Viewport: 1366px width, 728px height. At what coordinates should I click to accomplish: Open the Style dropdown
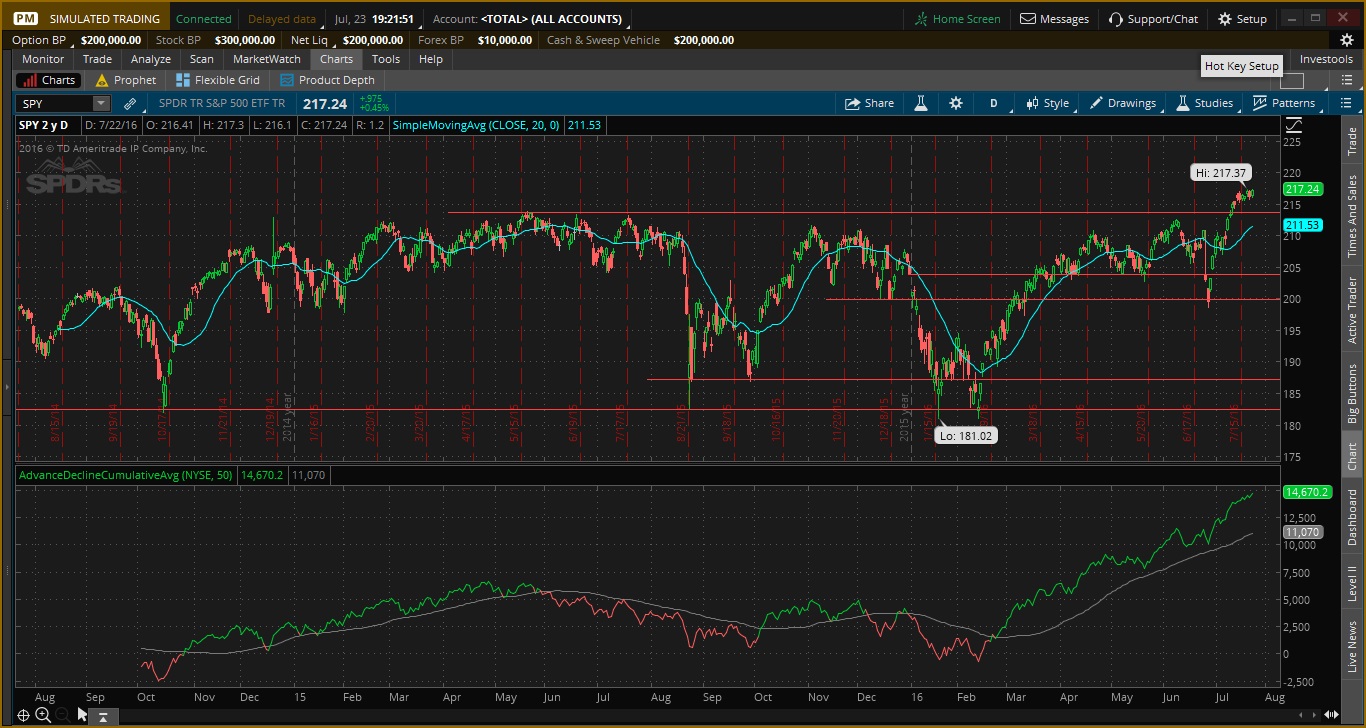[1046, 103]
